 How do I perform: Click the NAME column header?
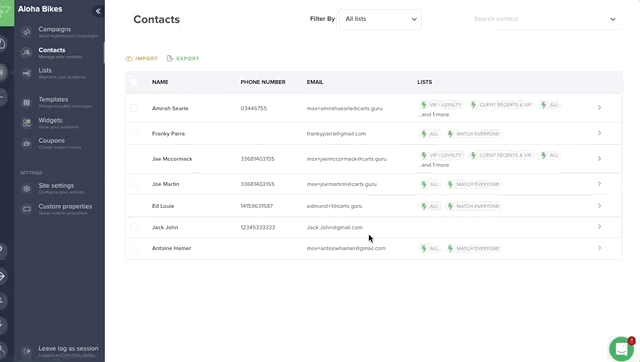(x=160, y=82)
